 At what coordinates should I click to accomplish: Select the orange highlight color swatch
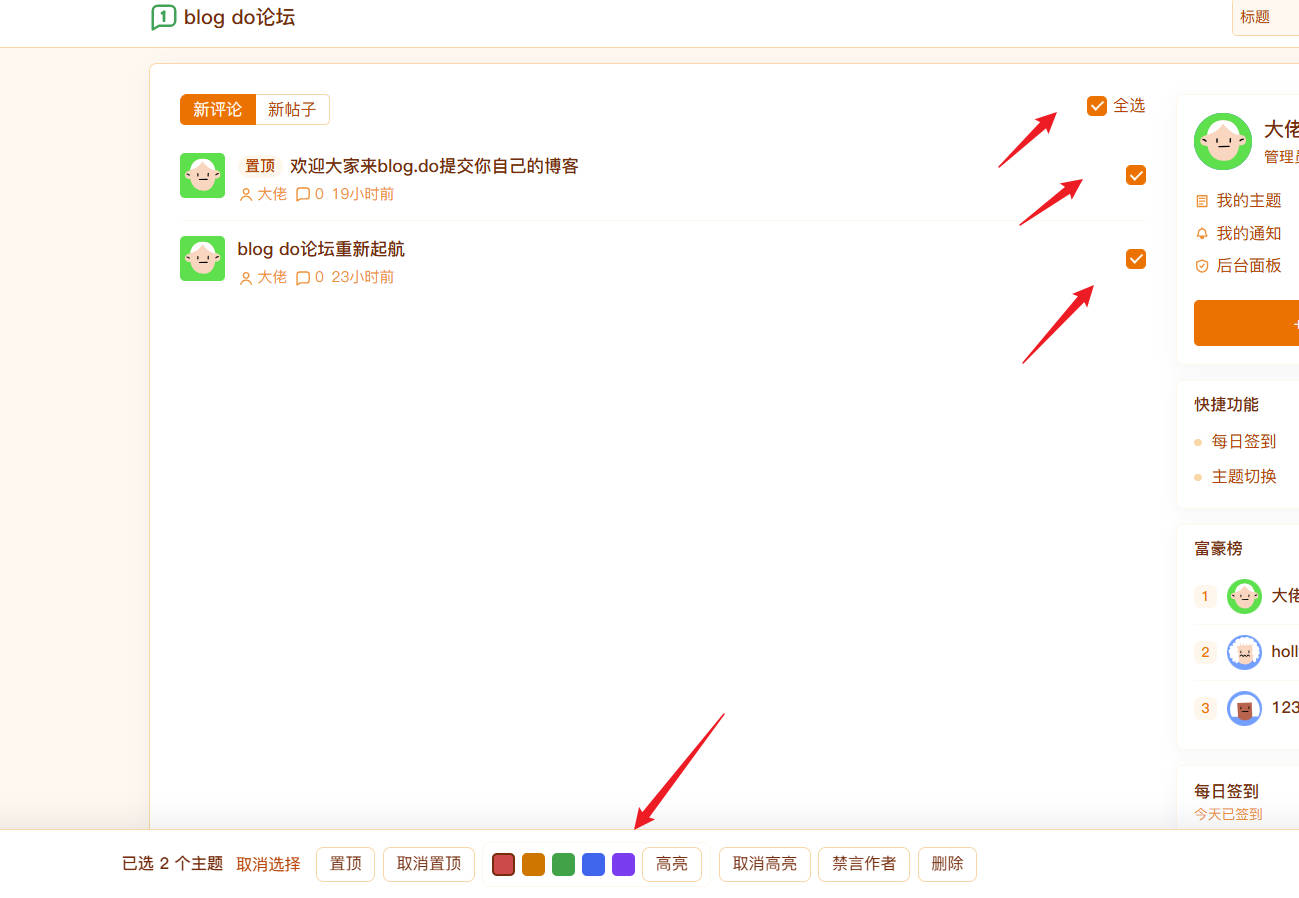[534, 864]
